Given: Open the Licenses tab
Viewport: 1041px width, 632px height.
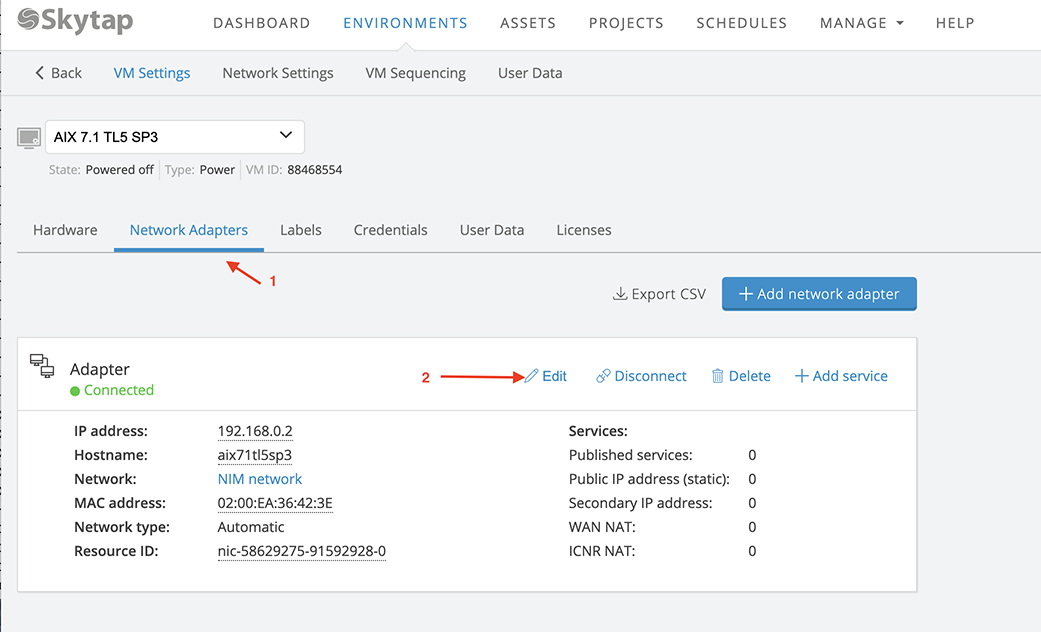Looking at the screenshot, I should coord(584,230).
